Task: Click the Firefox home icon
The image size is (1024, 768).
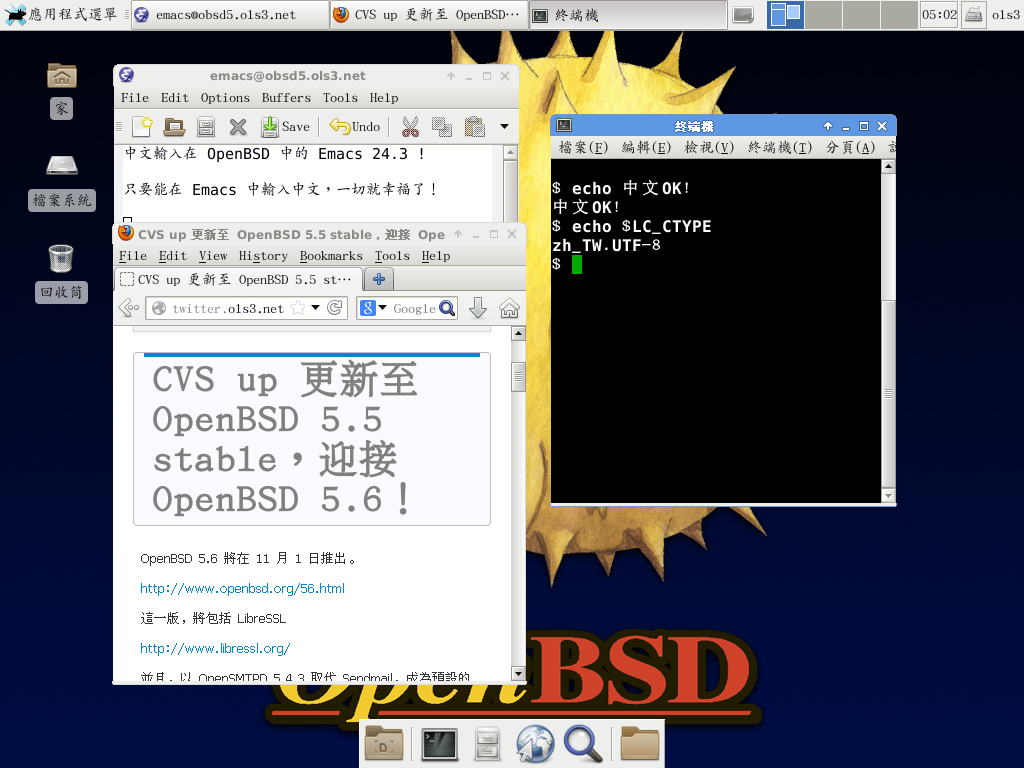Action: pos(509,308)
